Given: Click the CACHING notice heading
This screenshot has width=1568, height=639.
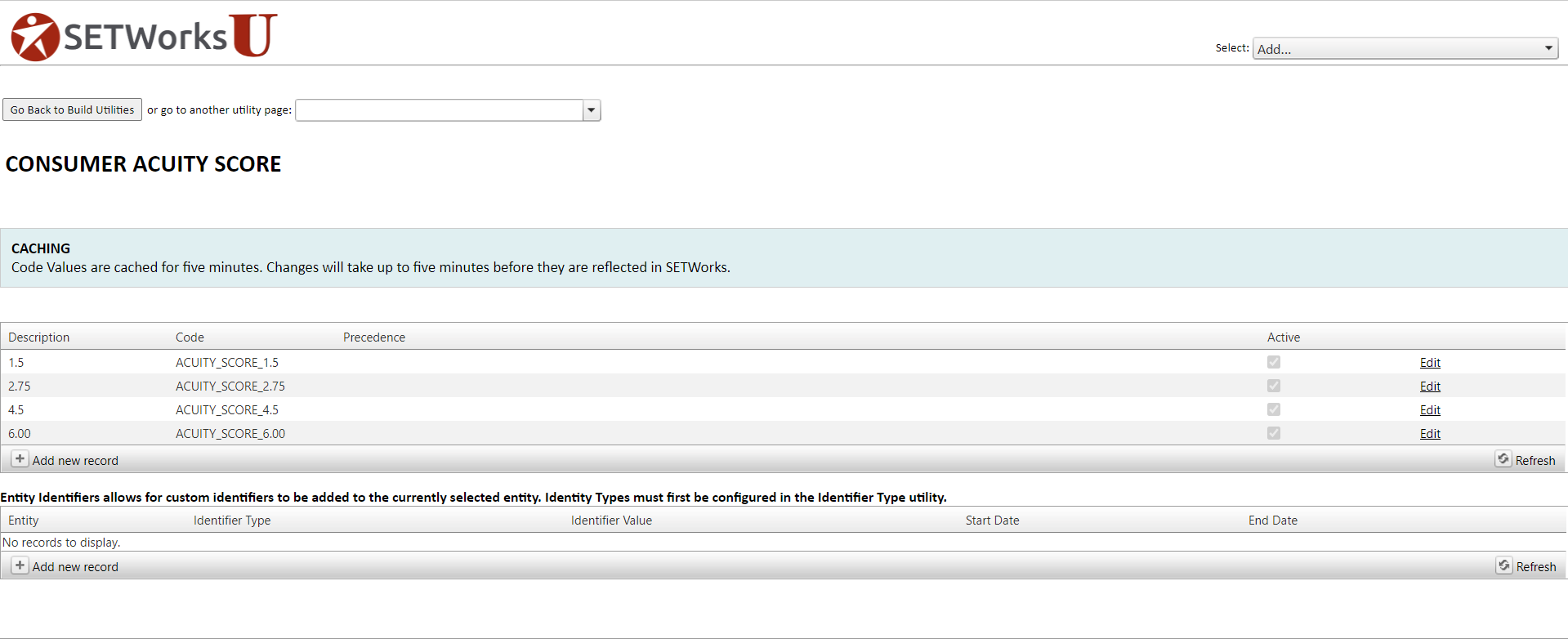Looking at the screenshot, I should click(41, 248).
